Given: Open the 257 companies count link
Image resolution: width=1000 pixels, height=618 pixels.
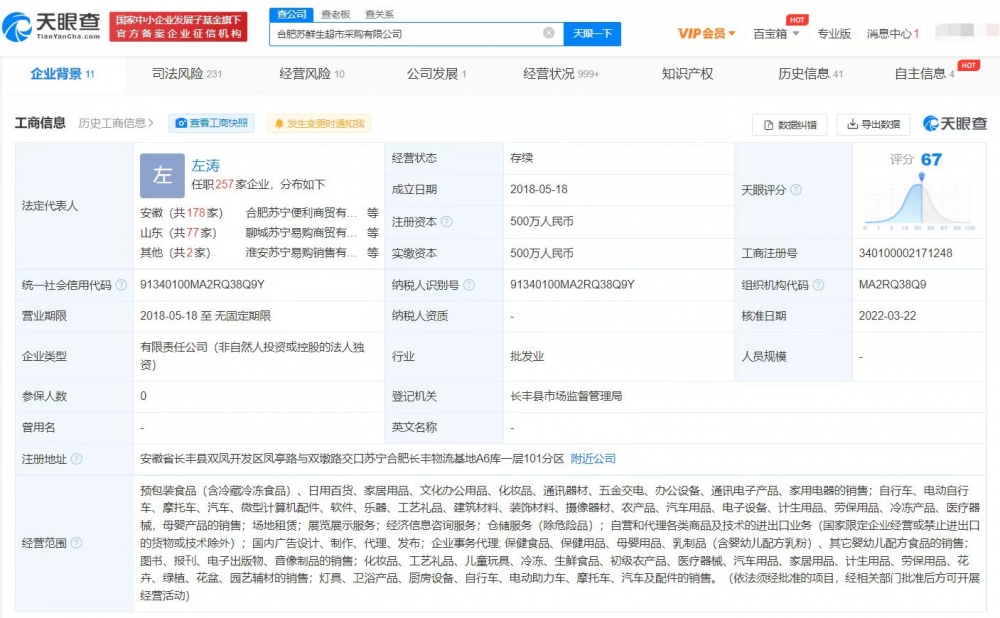Looking at the screenshot, I should pos(224,184).
